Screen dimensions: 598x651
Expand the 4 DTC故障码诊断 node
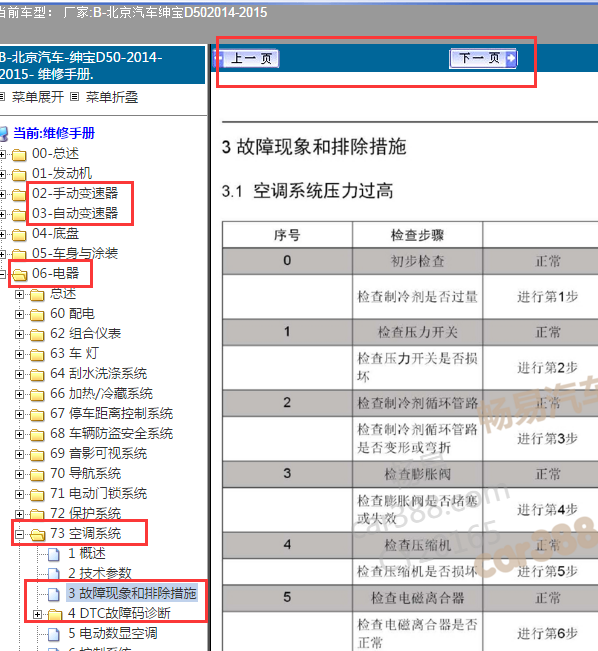[37, 614]
